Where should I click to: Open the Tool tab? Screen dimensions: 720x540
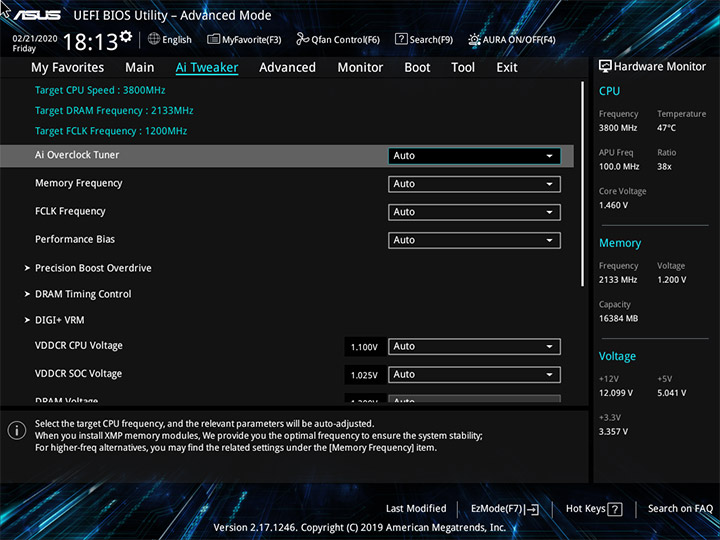[463, 68]
